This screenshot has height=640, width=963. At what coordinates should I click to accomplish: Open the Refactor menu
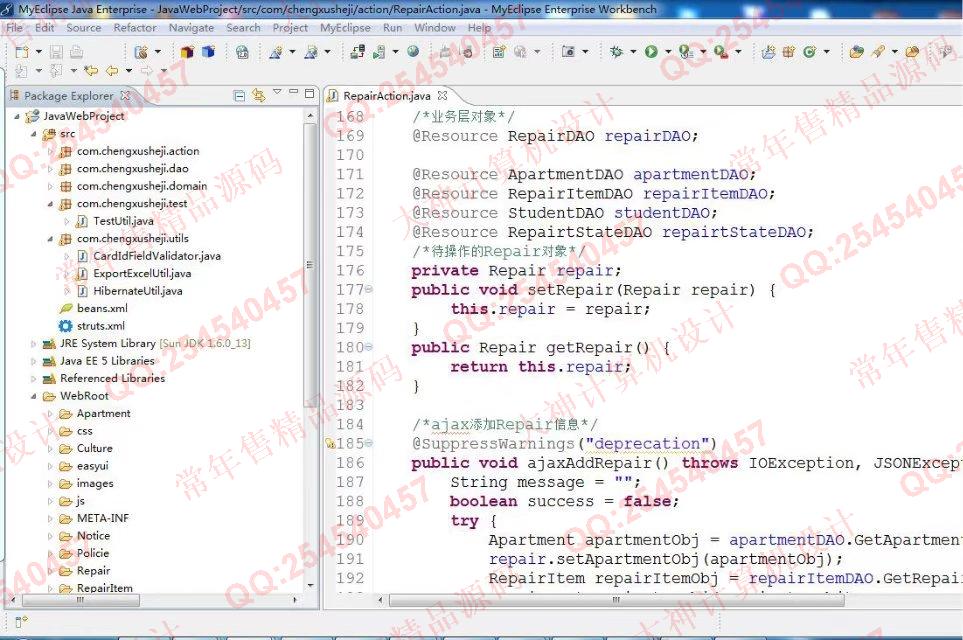[135, 28]
